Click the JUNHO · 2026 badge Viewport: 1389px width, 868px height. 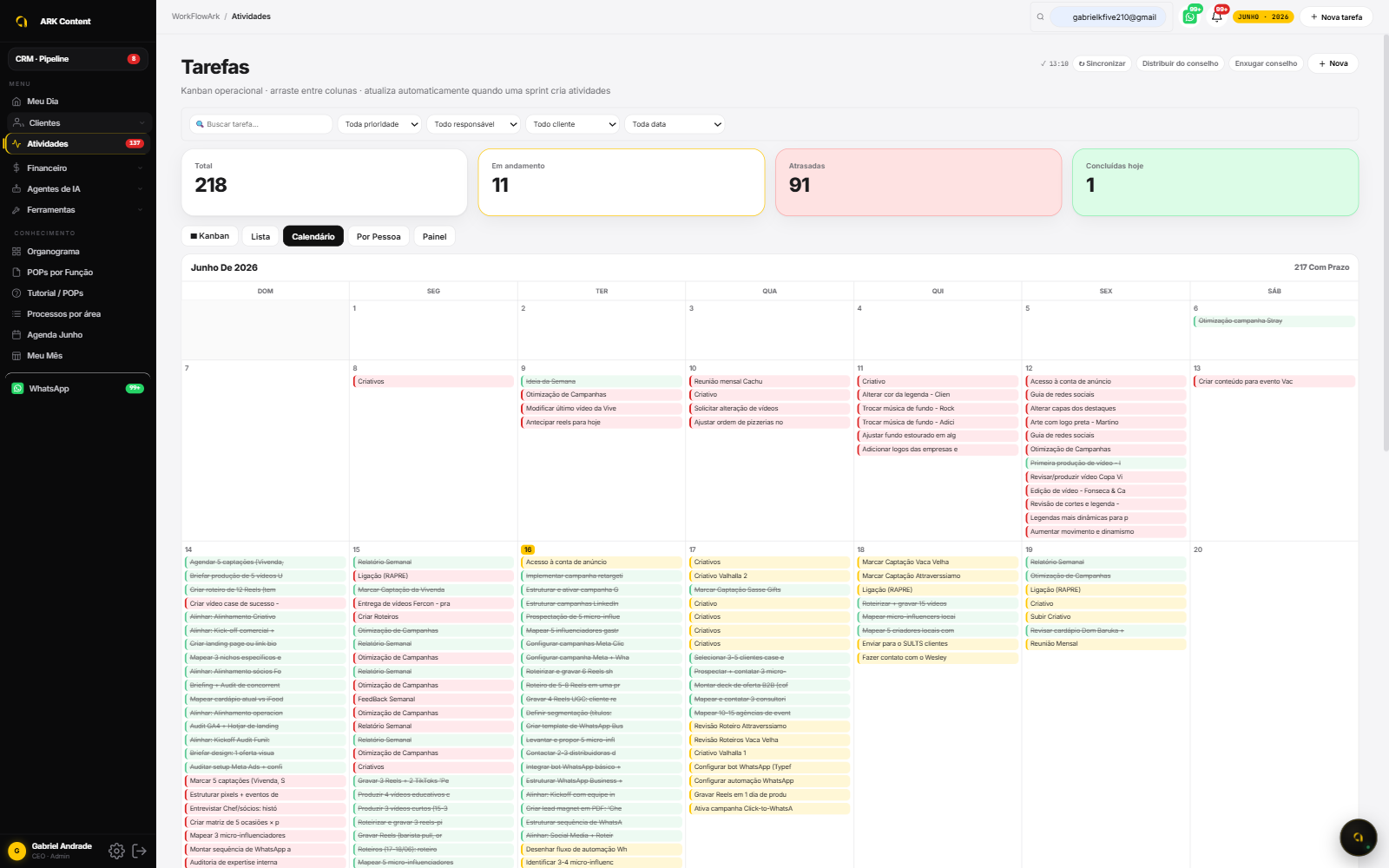[1263, 16]
